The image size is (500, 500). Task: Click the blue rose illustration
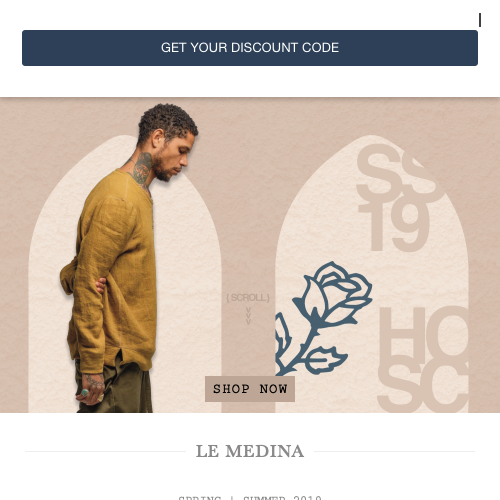point(324,319)
